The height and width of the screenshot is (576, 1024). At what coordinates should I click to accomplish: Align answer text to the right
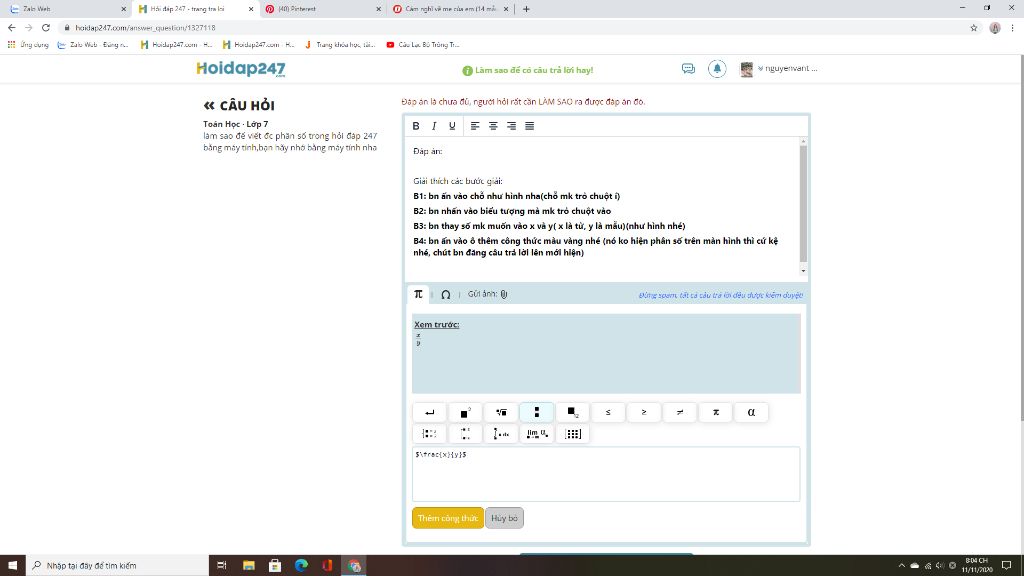[x=511, y=126]
